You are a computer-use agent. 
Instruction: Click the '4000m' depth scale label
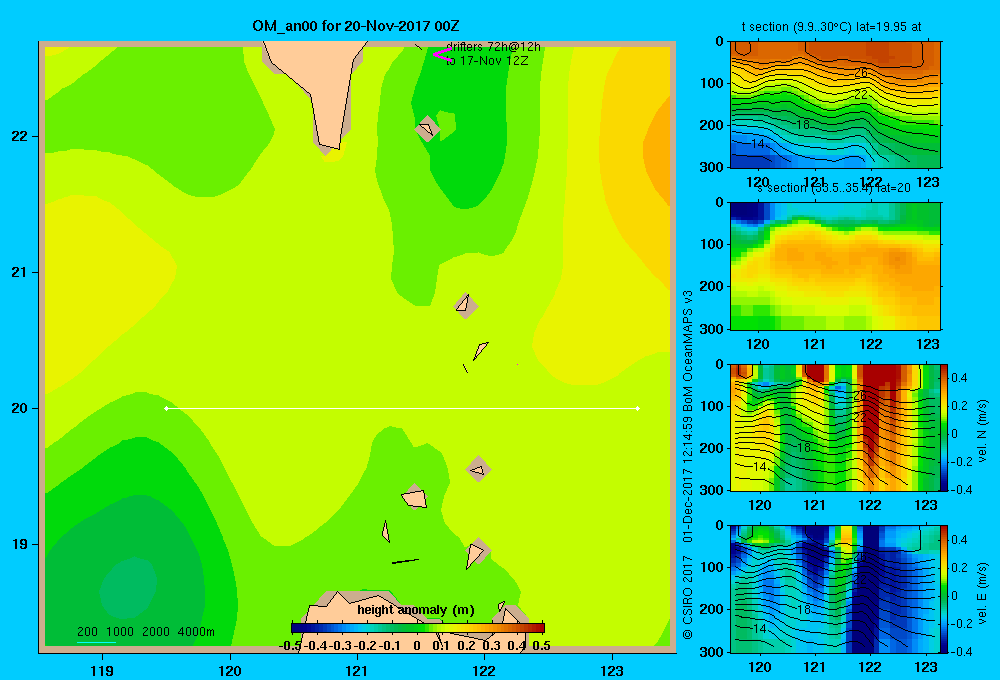(x=196, y=632)
